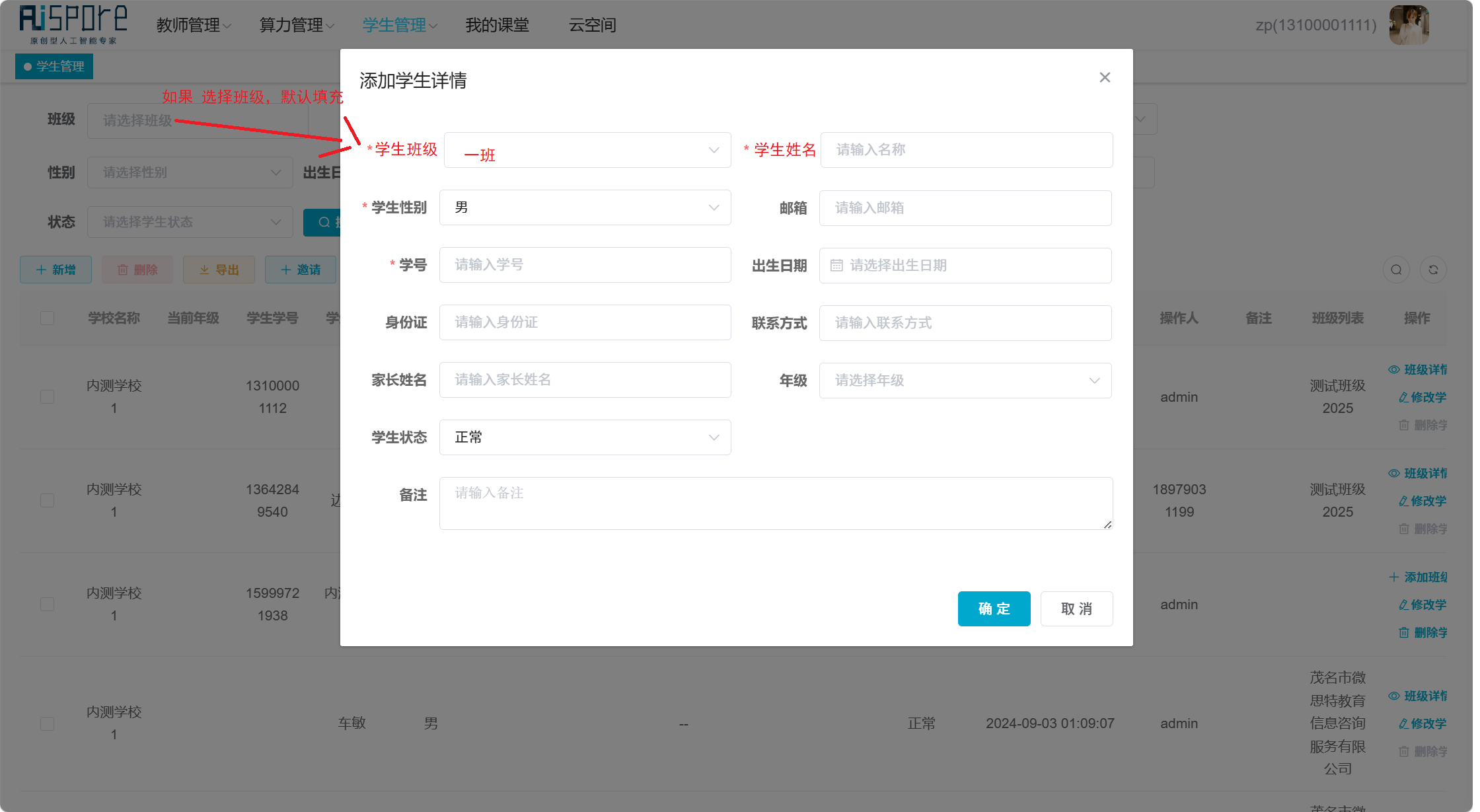Open the 年级 selection dropdown
Image resolution: width=1480 pixels, height=812 pixels.
(965, 381)
